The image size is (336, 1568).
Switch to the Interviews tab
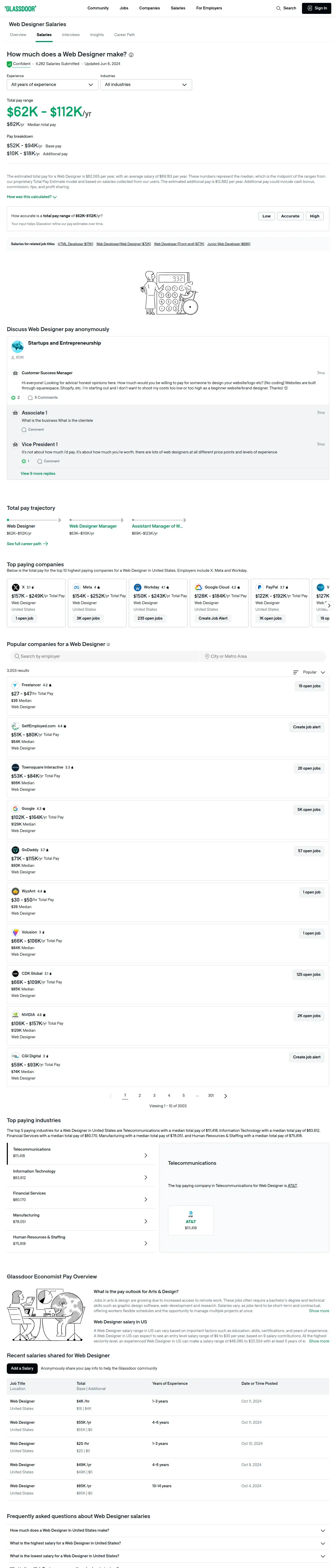click(71, 35)
